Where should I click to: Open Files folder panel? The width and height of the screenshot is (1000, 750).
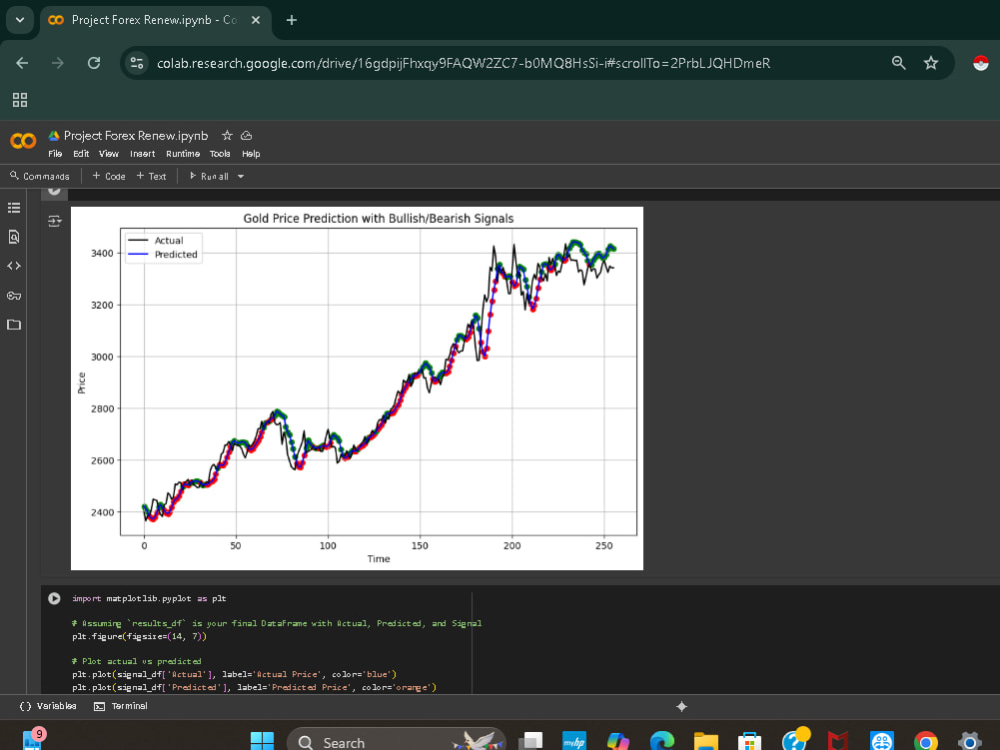tap(14, 325)
